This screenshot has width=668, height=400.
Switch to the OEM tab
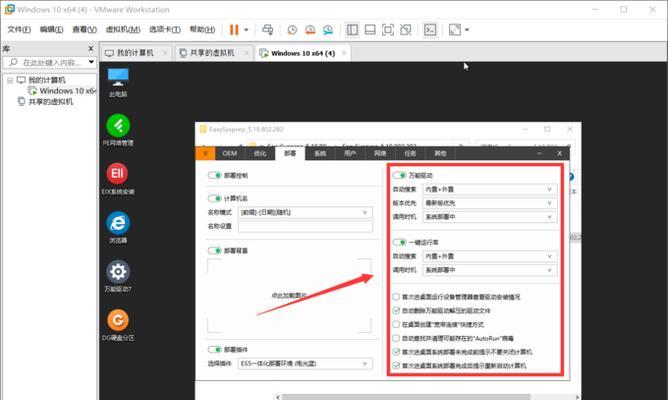click(230, 153)
